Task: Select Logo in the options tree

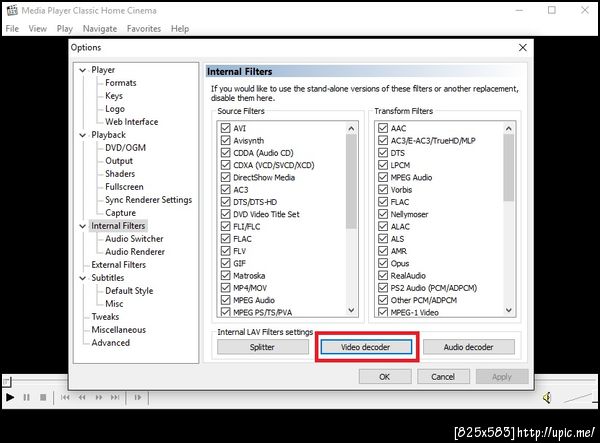Action: pyautogui.click(x=115, y=109)
